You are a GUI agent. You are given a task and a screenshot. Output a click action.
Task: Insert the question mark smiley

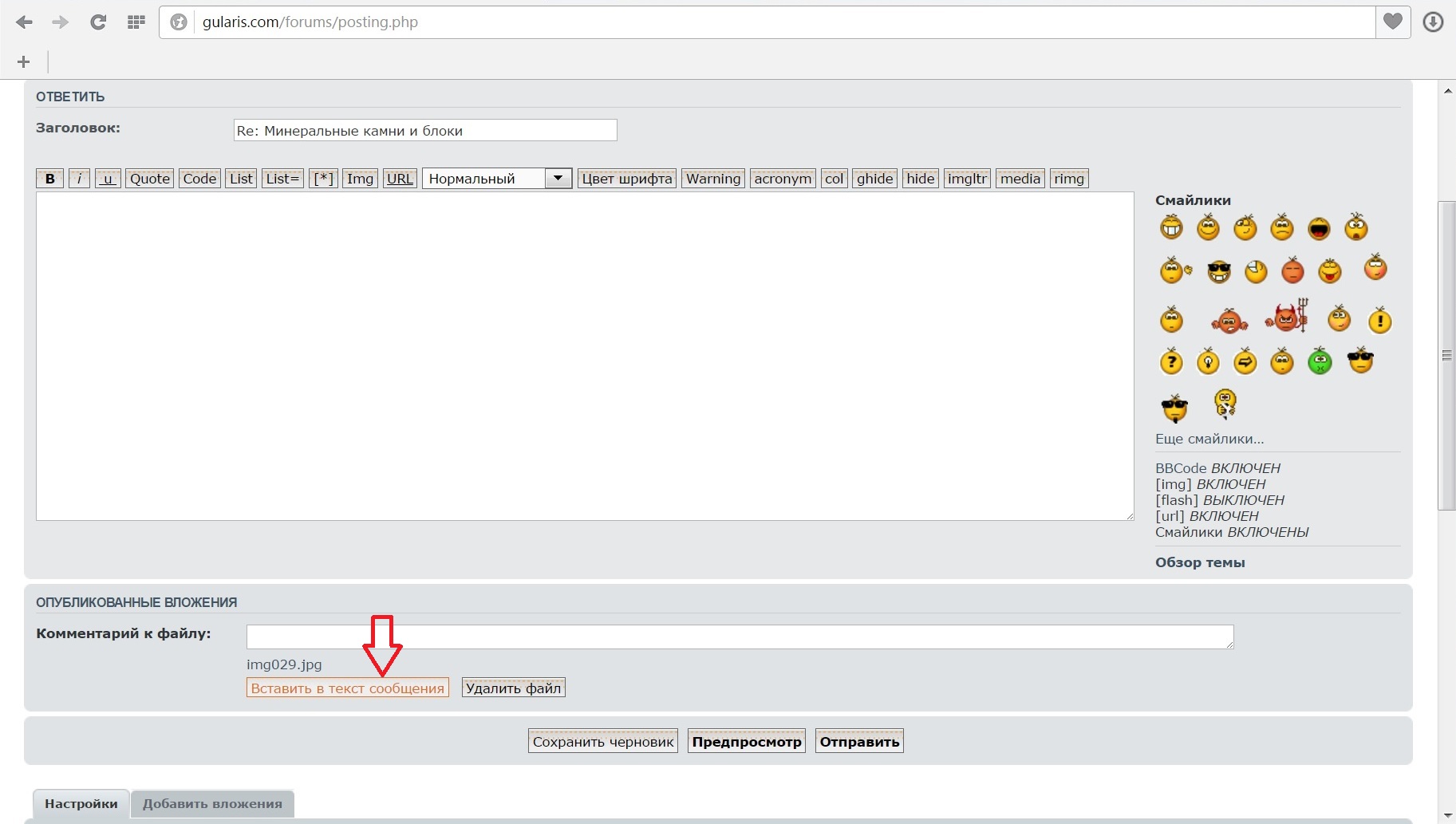[x=1170, y=362]
